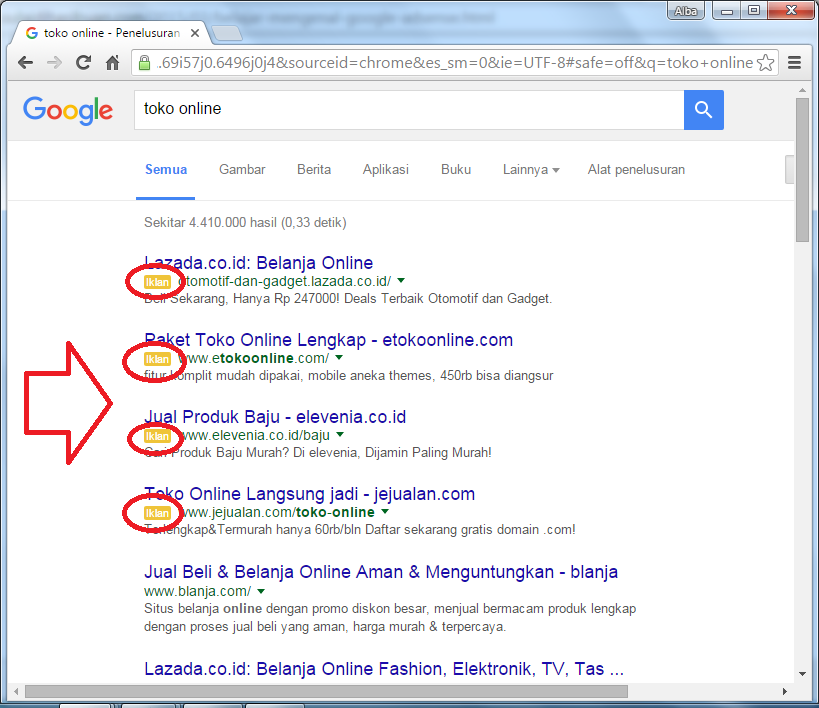
Task: Click the Google logo
Action: [67, 111]
